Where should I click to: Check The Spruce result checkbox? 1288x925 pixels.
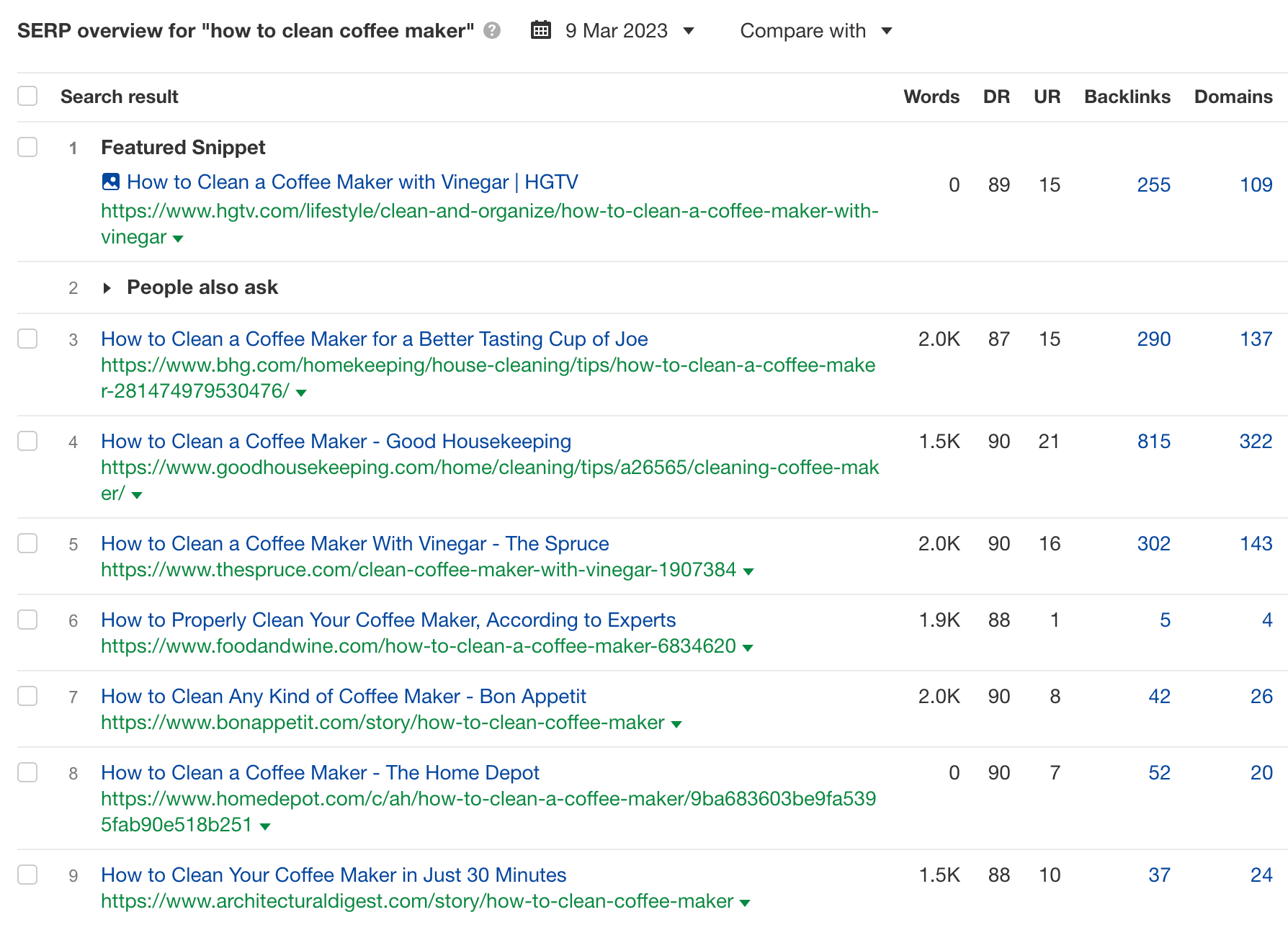[27, 543]
